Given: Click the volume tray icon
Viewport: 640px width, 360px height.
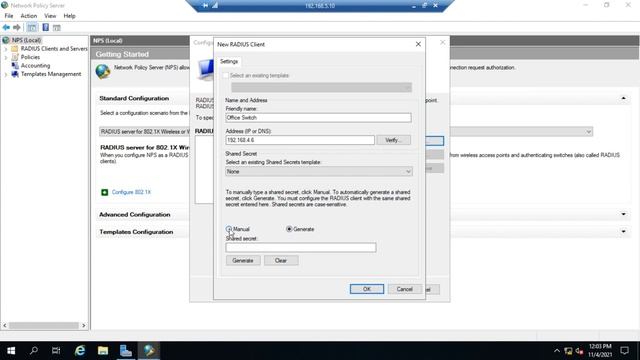Looking at the screenshot, I should coord(579,351).
